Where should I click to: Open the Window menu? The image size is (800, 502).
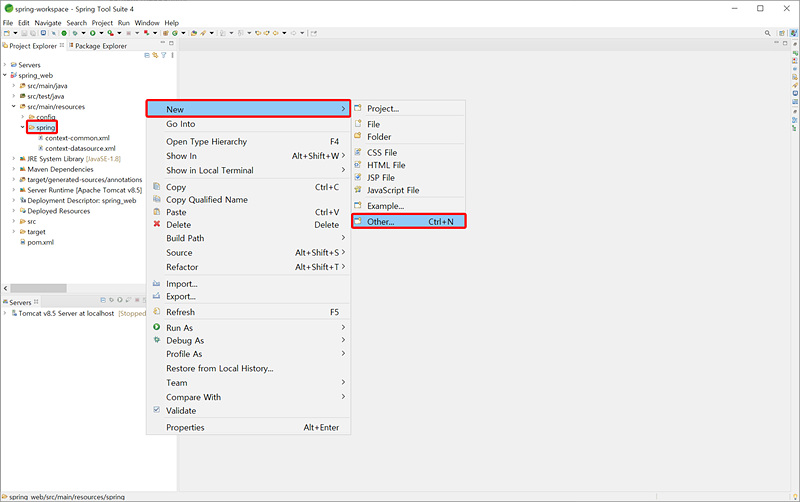tap(147, 23)
